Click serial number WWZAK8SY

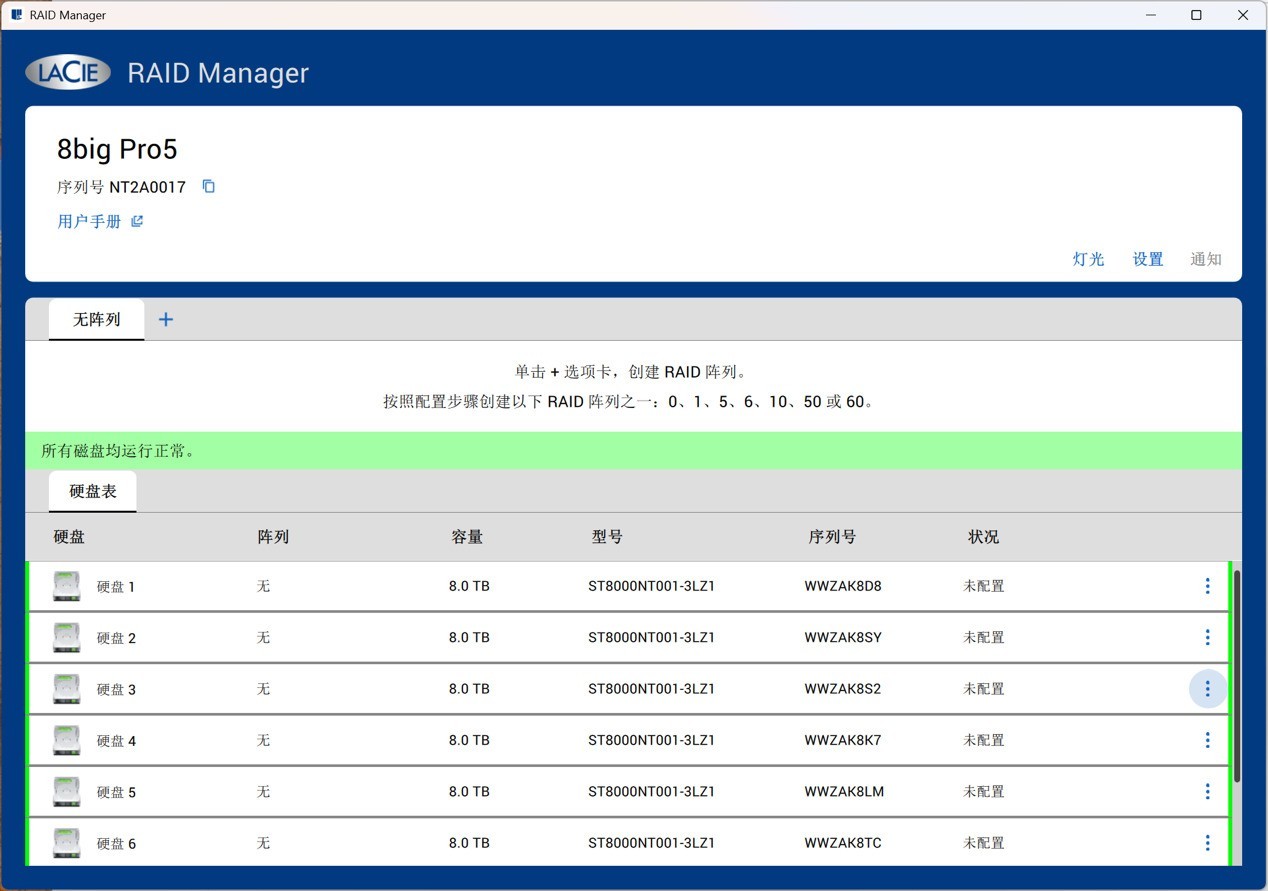(x=843, y=637)
